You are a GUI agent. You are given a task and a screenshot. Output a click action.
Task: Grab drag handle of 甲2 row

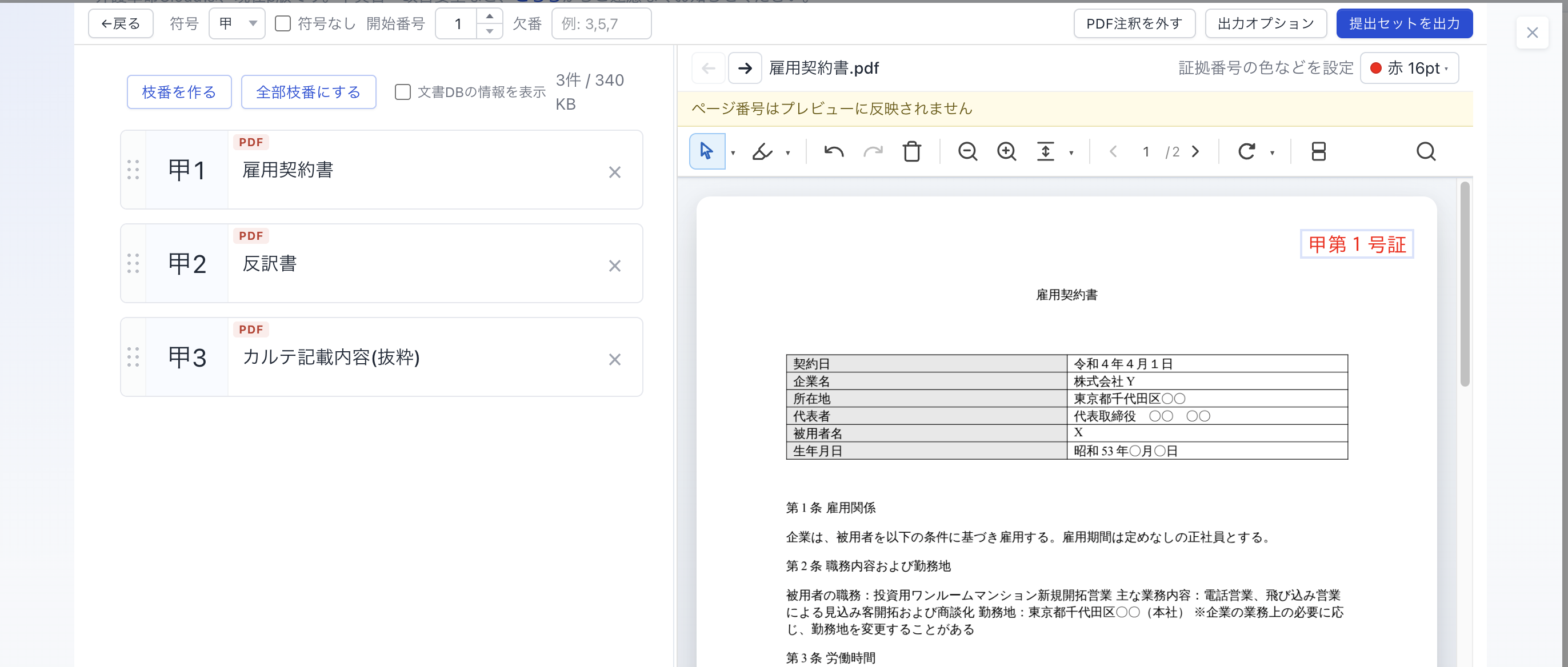tap(133, 263)
